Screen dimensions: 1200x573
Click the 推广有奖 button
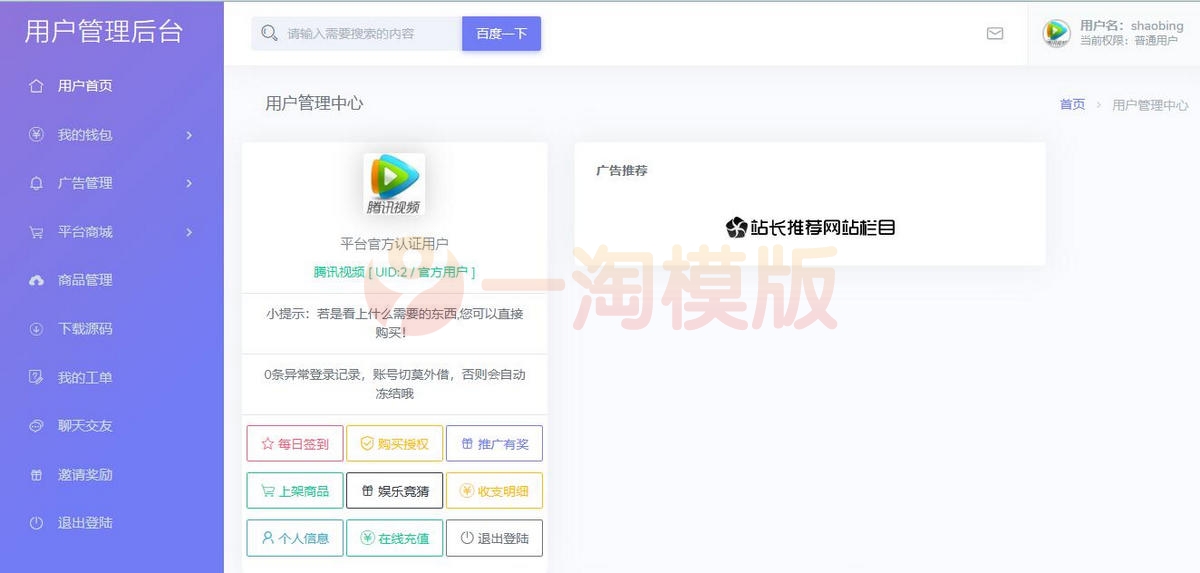(x=494, y=443)
